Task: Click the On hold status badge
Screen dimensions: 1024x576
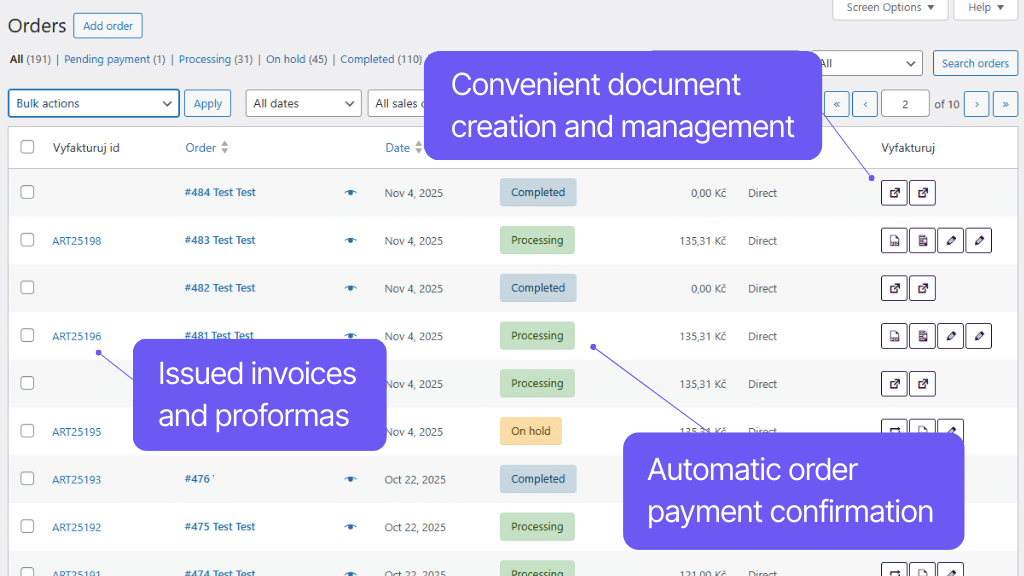Action: pos(531,431)
